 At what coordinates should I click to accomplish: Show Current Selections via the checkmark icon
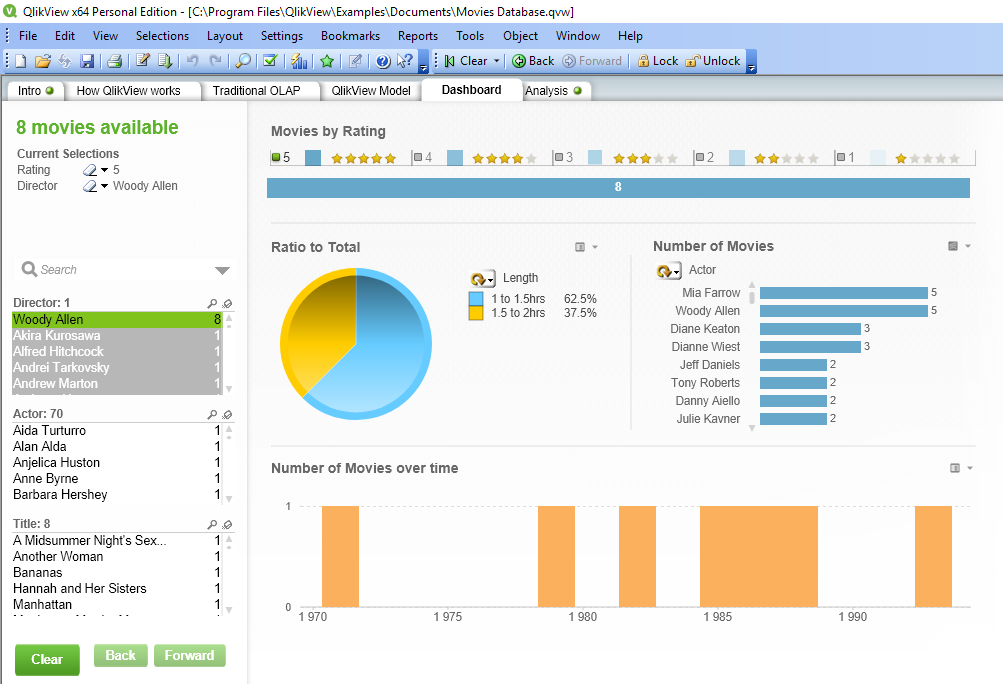click(270, 61)
